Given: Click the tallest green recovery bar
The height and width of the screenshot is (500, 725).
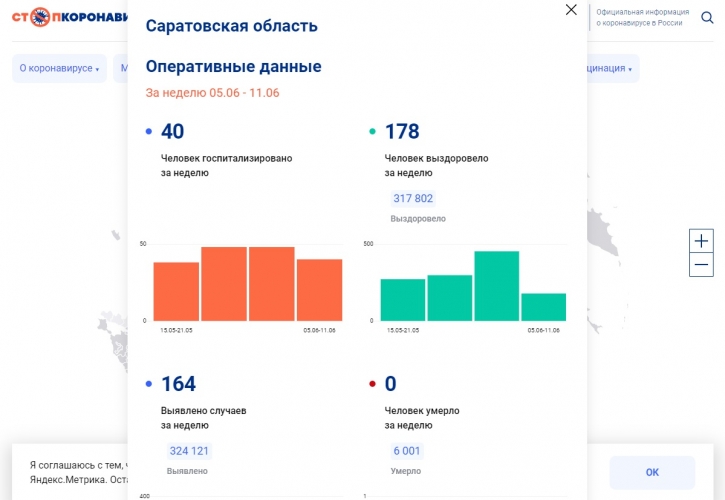Looking at the screenshot, I should pos(496,286).
